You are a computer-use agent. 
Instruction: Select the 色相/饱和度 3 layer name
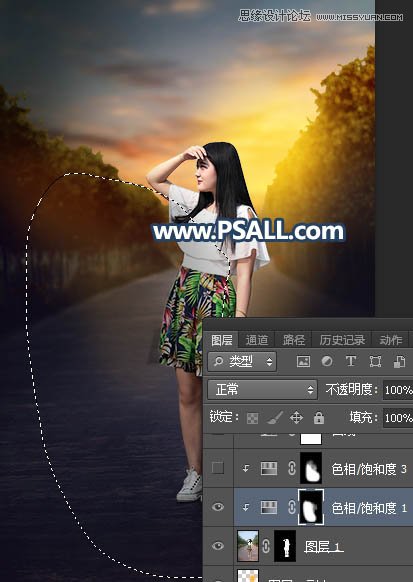(x=369, y=469)
